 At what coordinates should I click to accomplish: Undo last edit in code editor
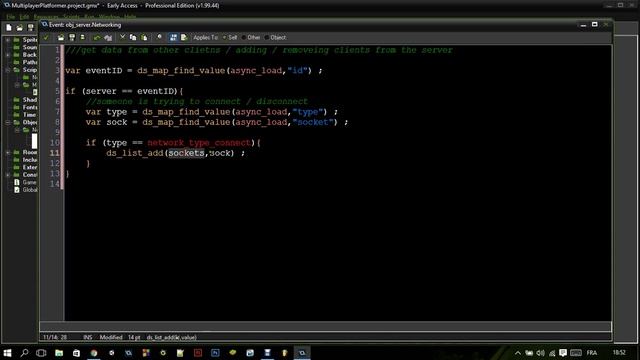coord(97,38)
